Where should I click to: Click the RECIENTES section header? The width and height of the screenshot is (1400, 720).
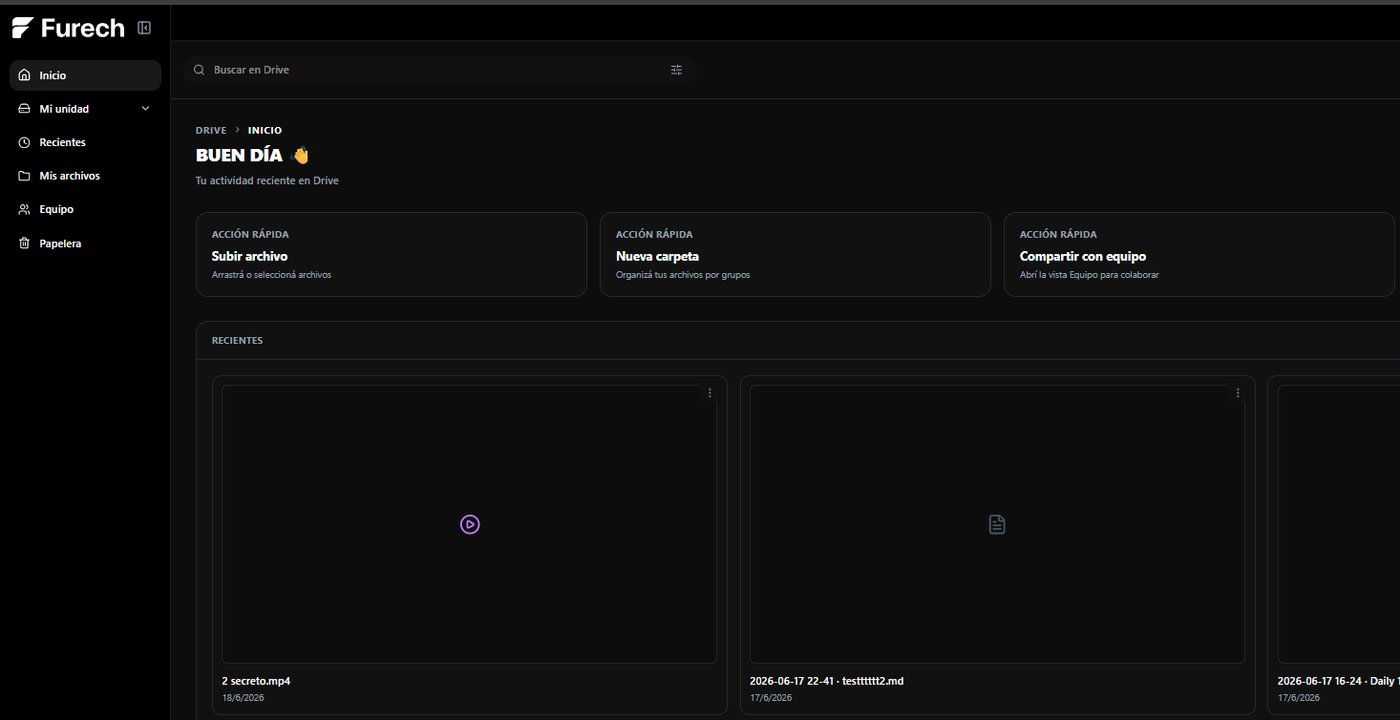coord(237,341)
